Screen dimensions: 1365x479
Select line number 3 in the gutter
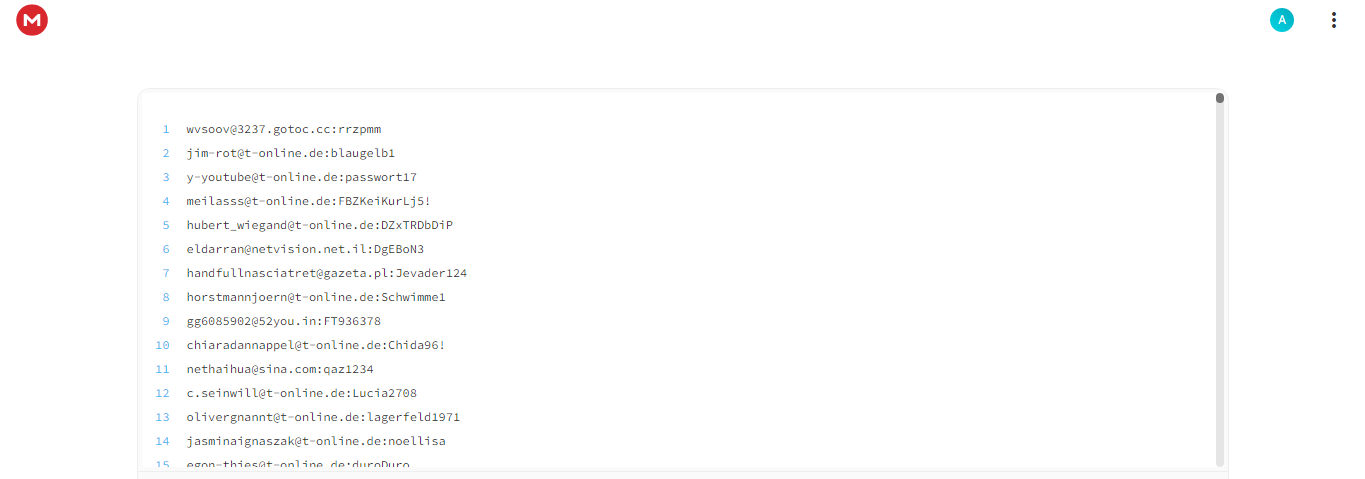click(x=166, y=177)
